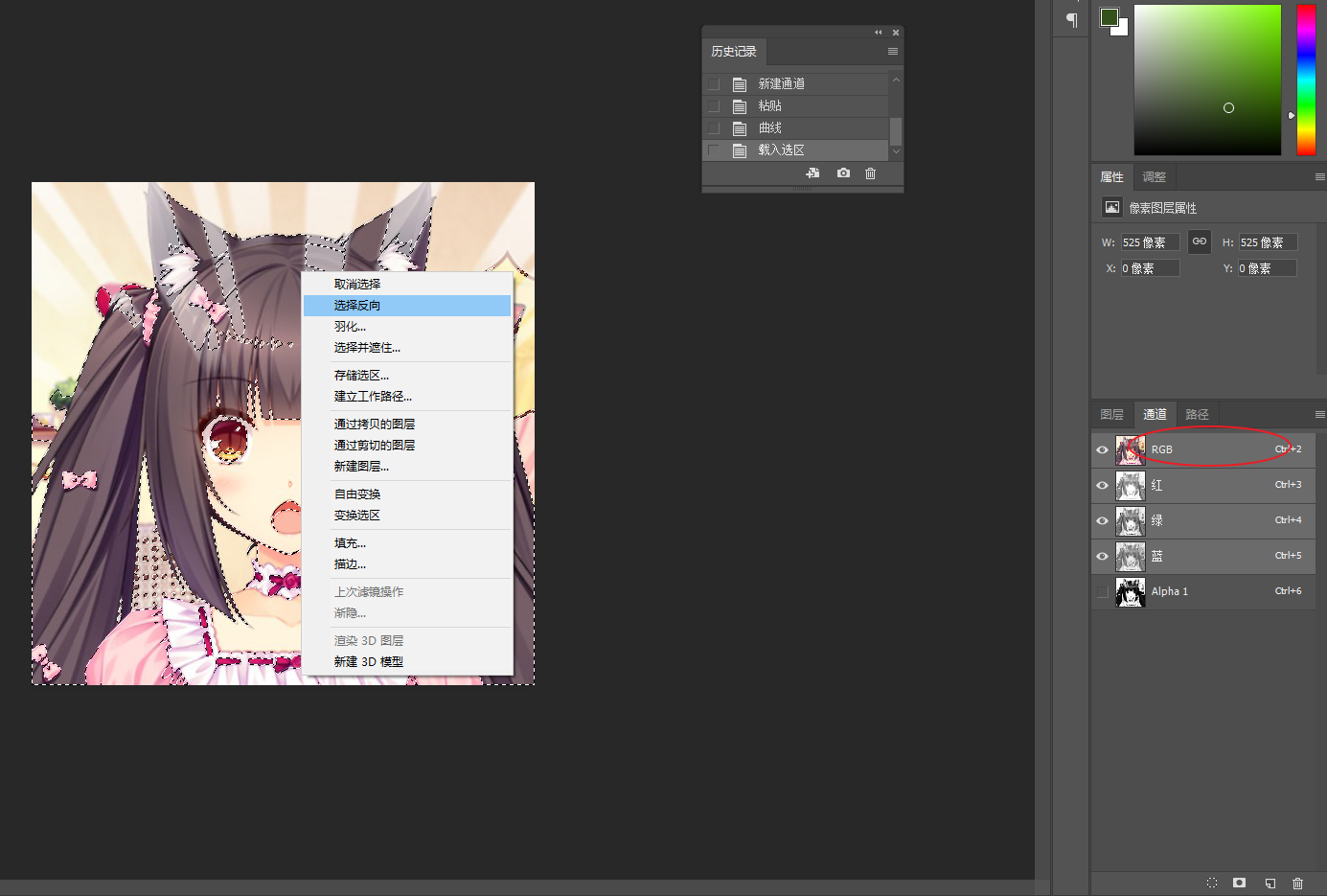Open the Channels panel options menu
This screenshot has width=1327, height=896.
point(1319,415)
